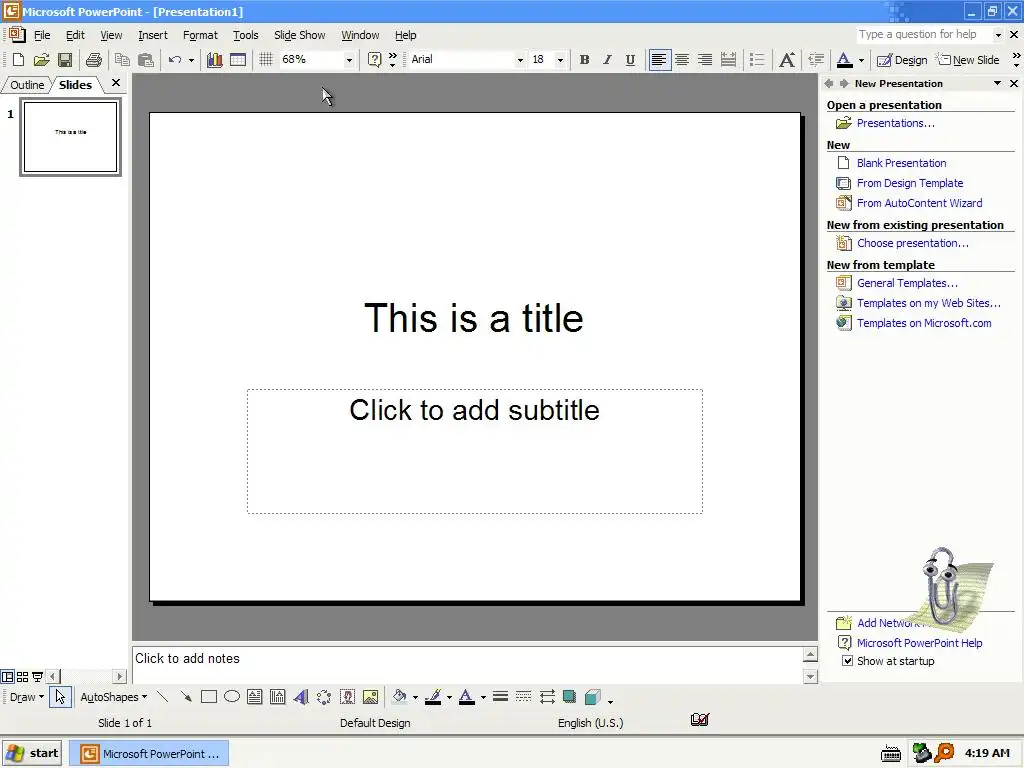Insert a chart using the chart icon
Image resolution: width=1024 pixels, height=768 pixels.
[214, 59]
